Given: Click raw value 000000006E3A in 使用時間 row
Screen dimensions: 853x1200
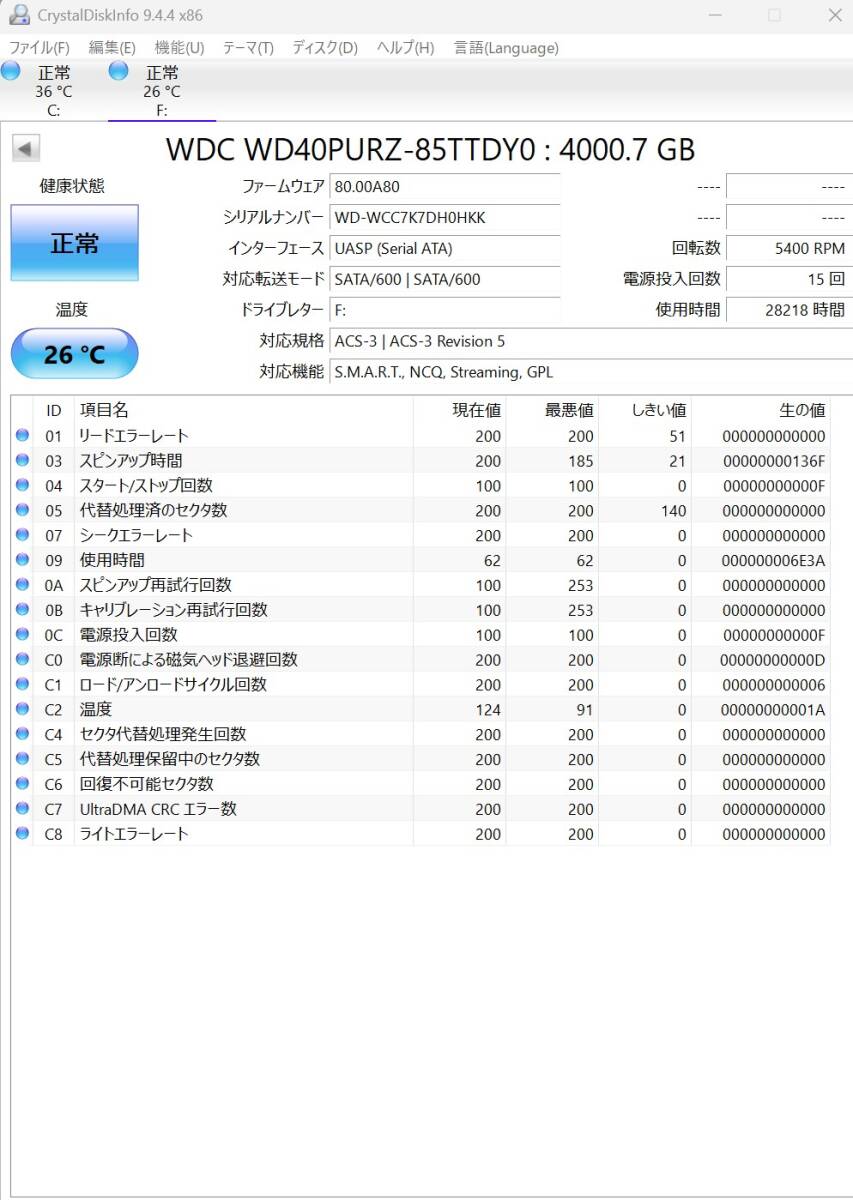Looking at the screenshot, I should pos(774,560).
